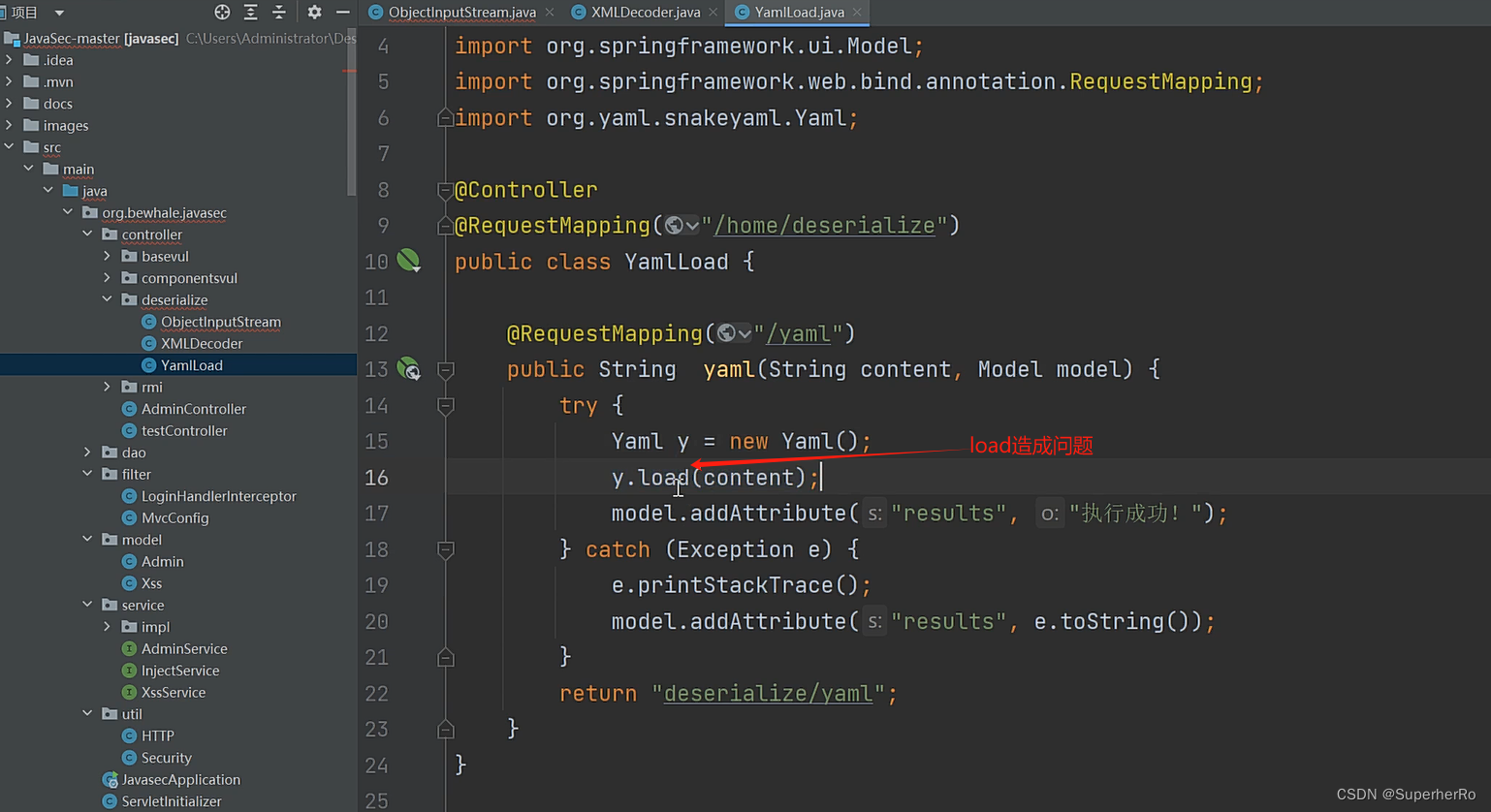This screenshot has width=1491, height=812.
Task: Expand the componentsvul package
Action: 107,278
